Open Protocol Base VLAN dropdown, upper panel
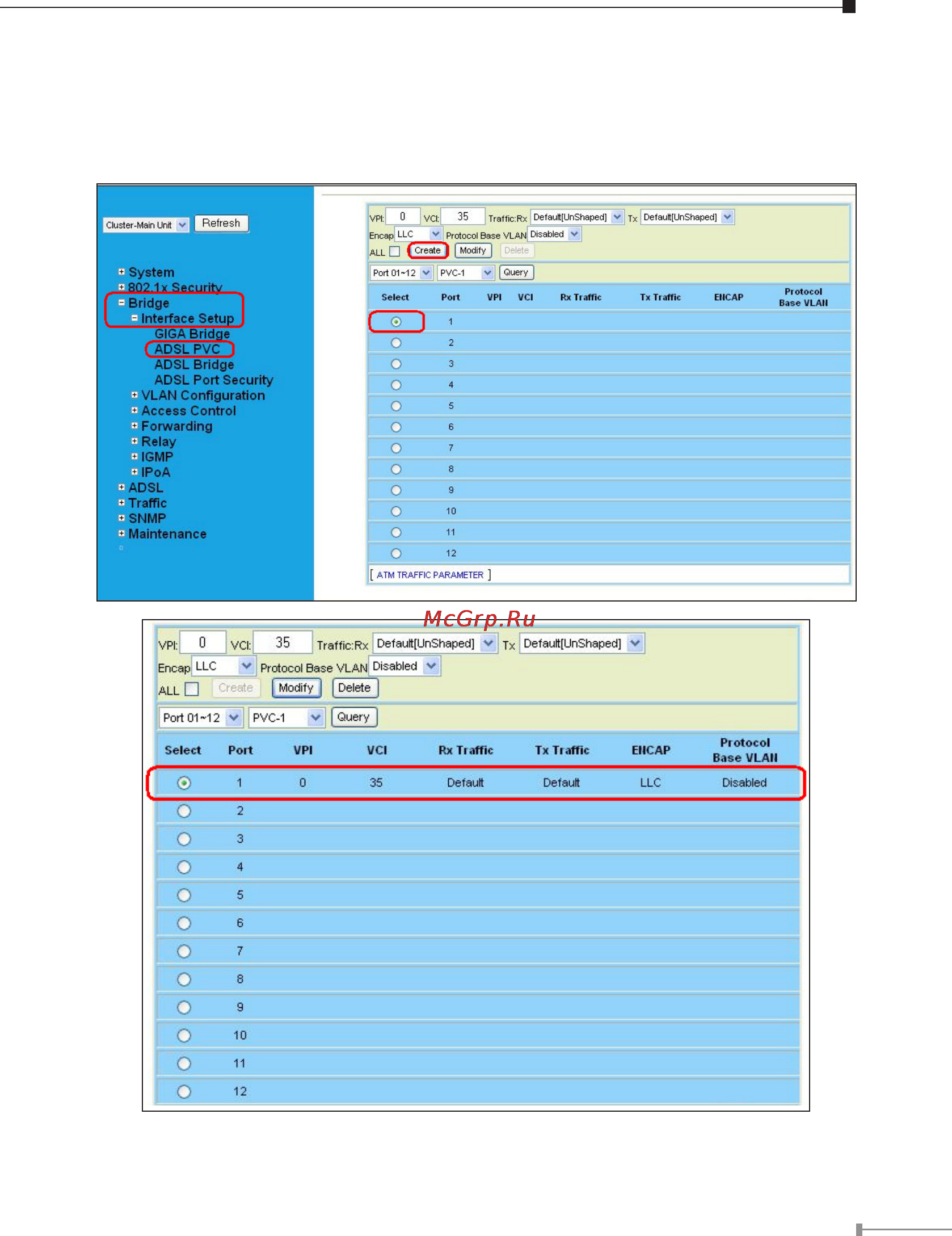The height and width of the screenshot is (1236, 952). click(x=554, y=234)
